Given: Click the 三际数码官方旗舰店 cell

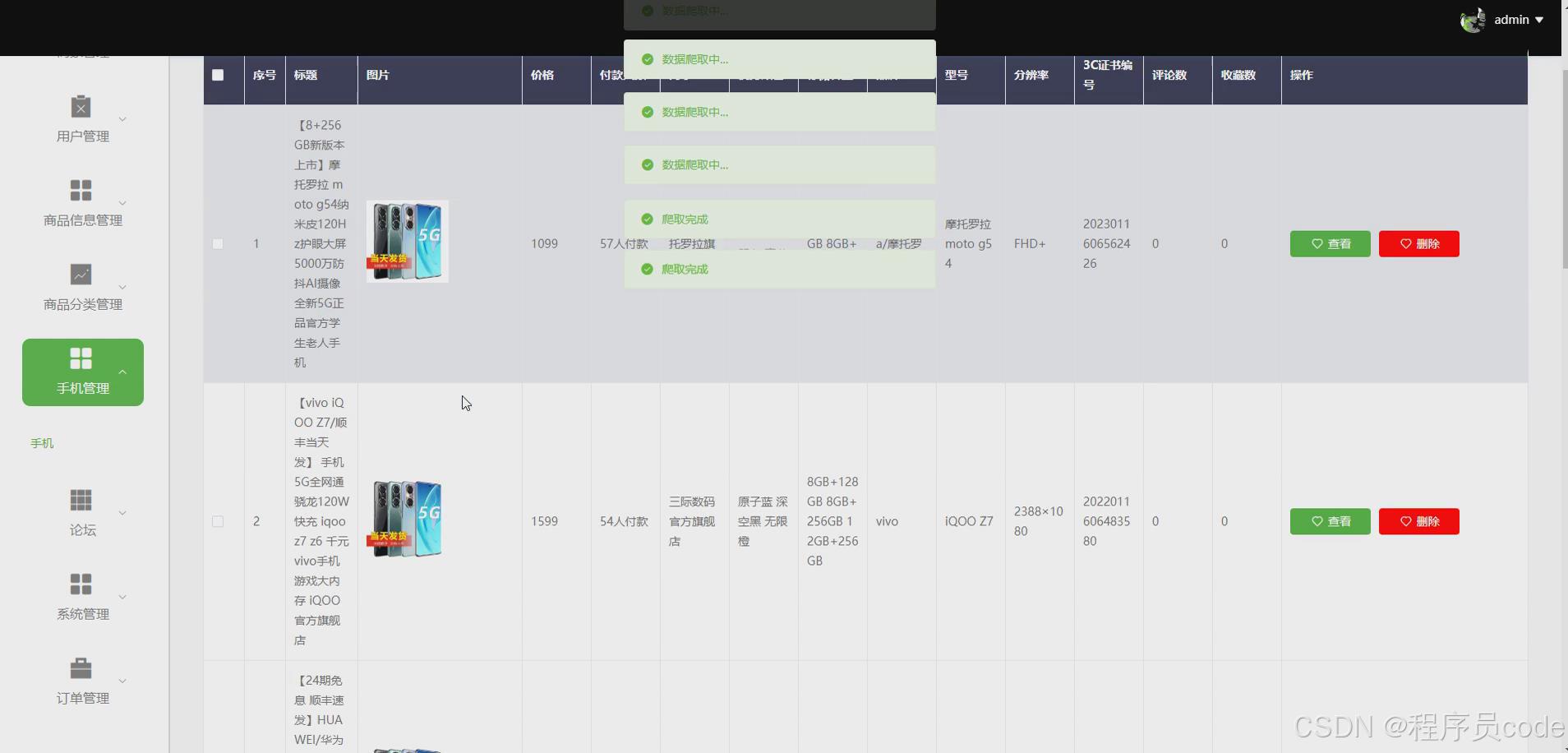Looking at the screenshot, I should point(692,521).
